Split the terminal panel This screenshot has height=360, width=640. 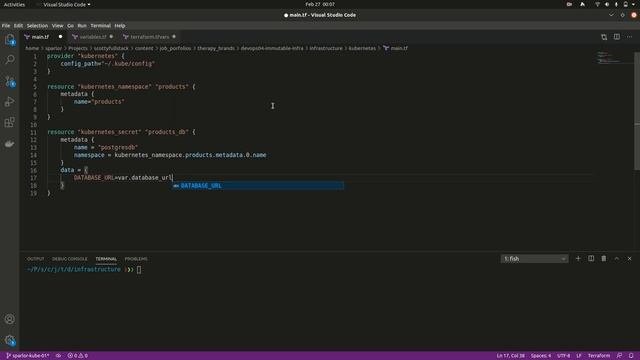591,259
